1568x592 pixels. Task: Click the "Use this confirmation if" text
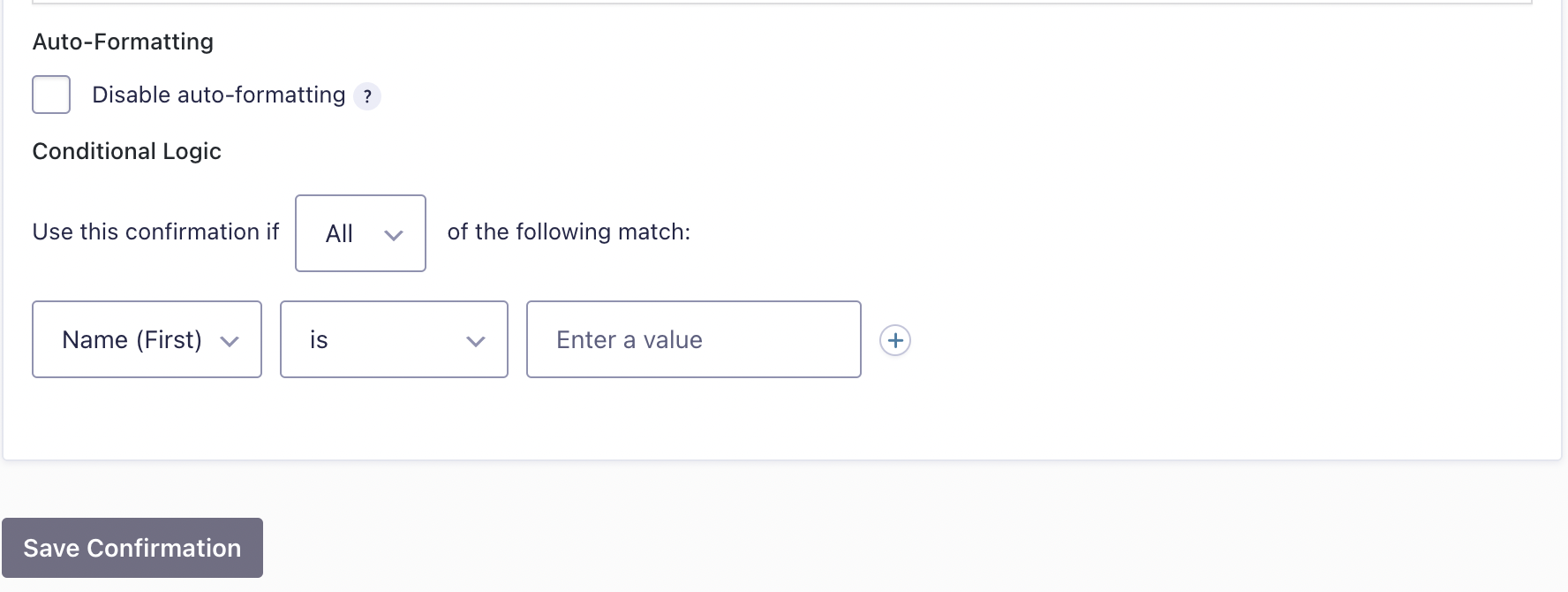pyautogui.click(x=155, y=231)
